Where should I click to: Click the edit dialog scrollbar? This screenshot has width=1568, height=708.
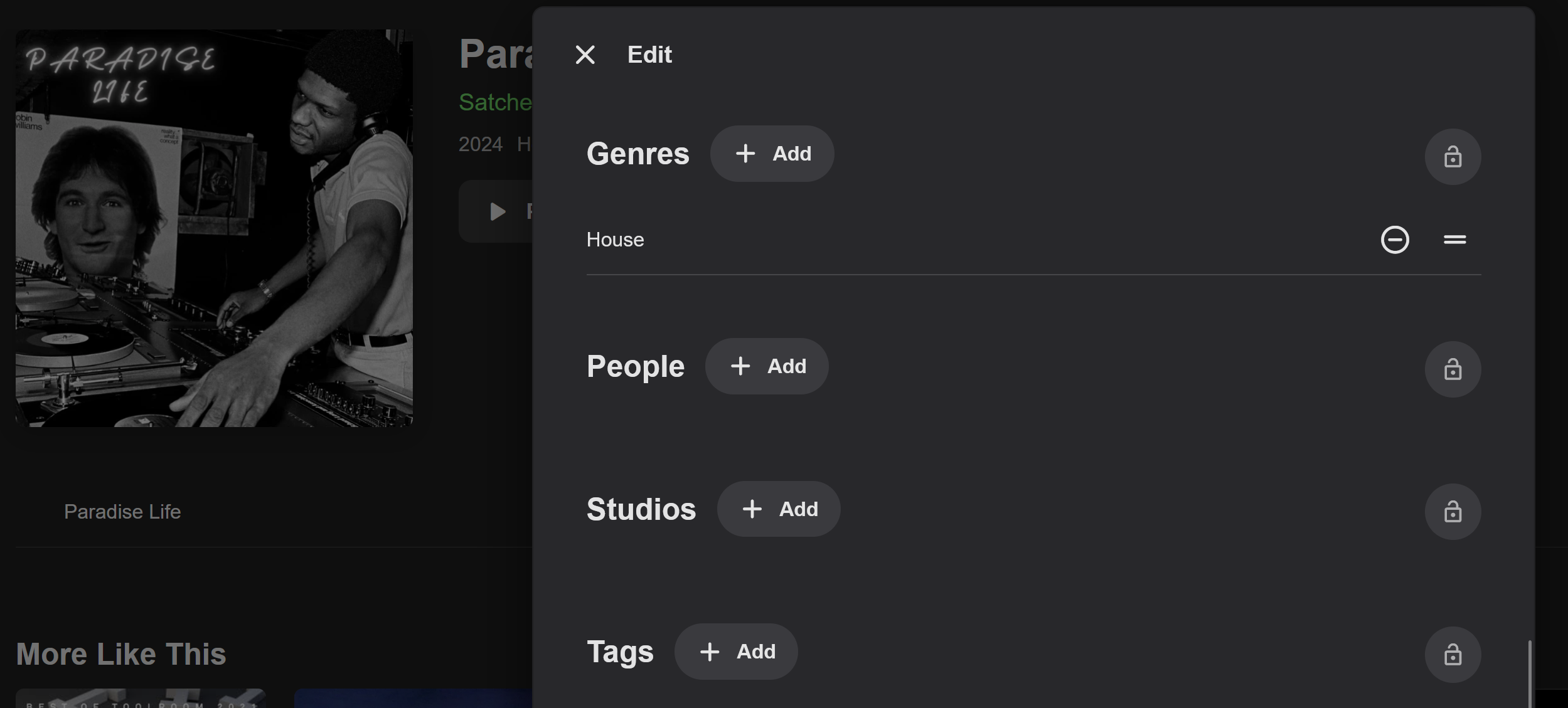coord(1529,674)
